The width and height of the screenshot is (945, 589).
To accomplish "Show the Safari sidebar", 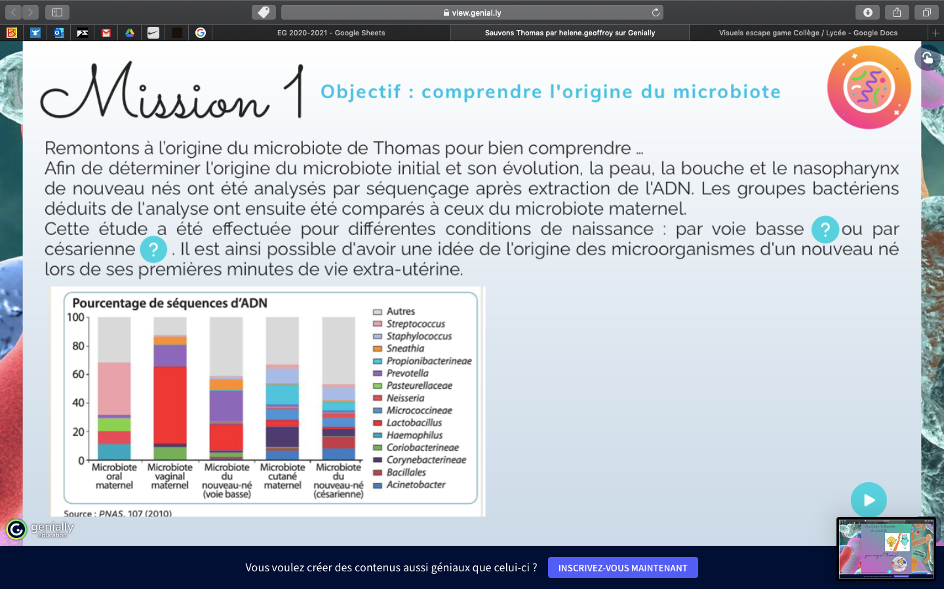I will [x=57, y=12].
